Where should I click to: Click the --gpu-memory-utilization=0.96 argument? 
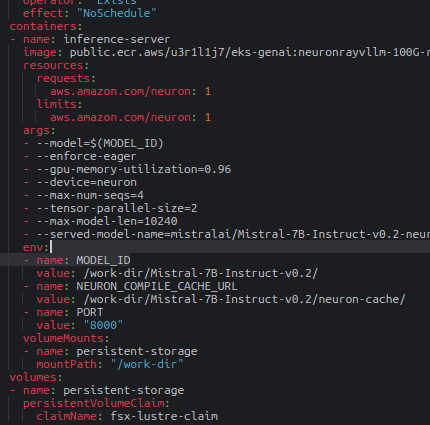(134, 169)
